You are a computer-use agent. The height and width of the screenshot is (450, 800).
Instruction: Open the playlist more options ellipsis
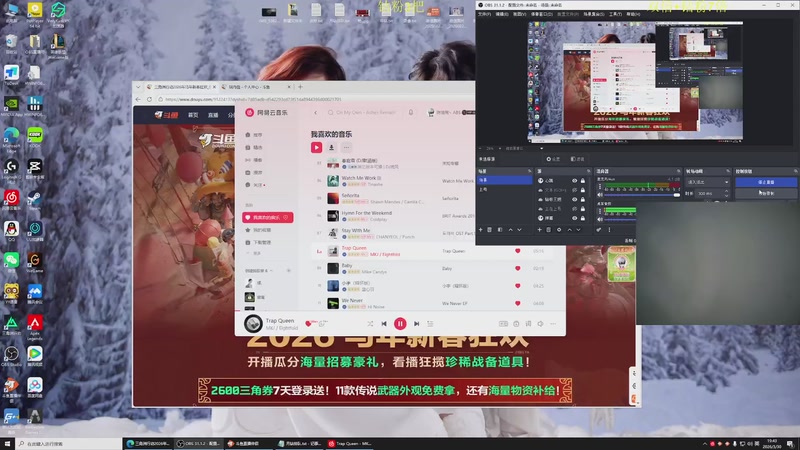346,147
